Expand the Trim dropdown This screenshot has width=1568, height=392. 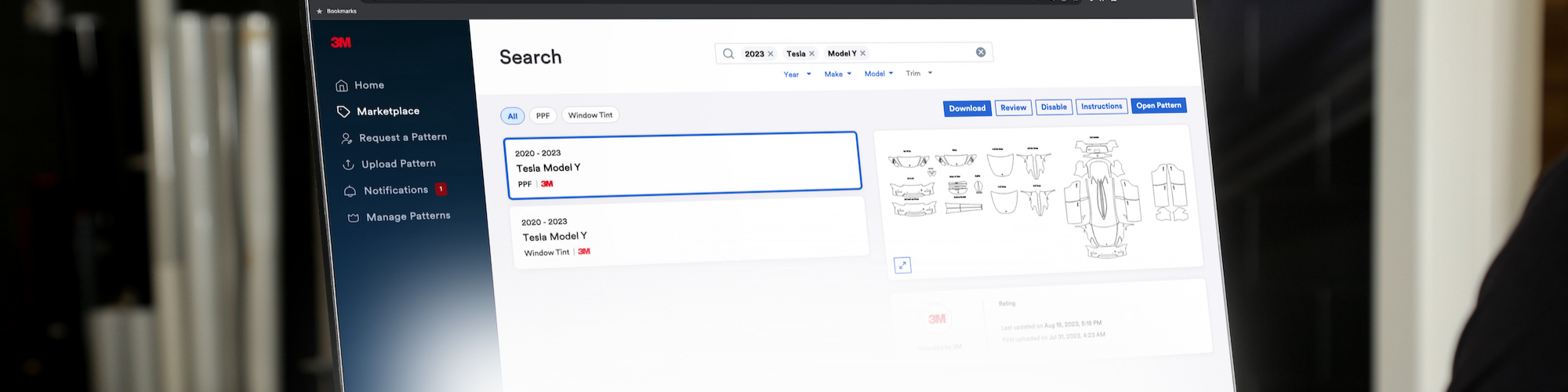pos(919,73)
